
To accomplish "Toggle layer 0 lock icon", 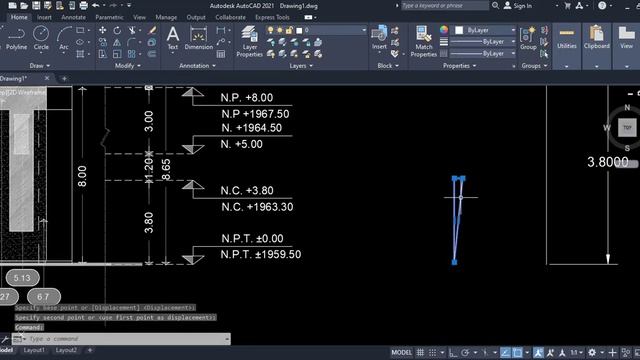I will click(x=289, y=30).
